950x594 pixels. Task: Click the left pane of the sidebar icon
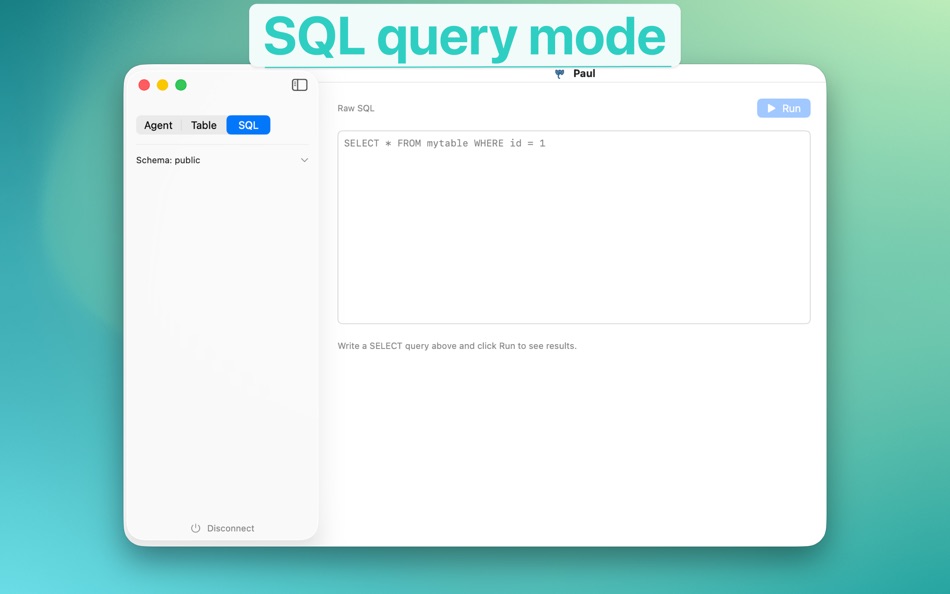point(296,84)
